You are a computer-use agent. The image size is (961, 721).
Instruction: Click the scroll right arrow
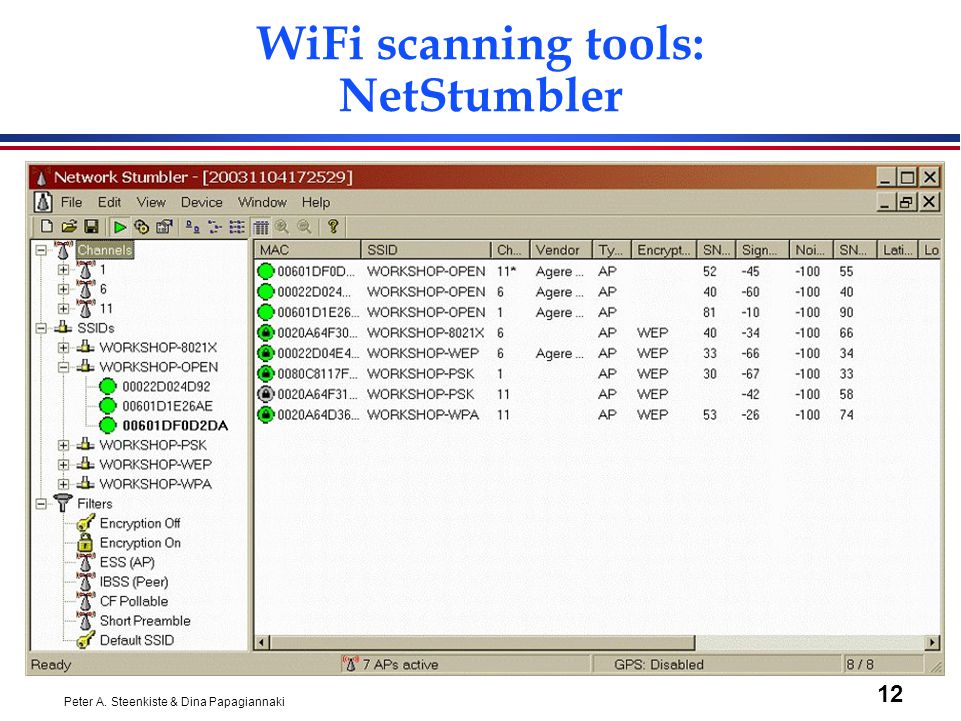(x=932, y=643)
